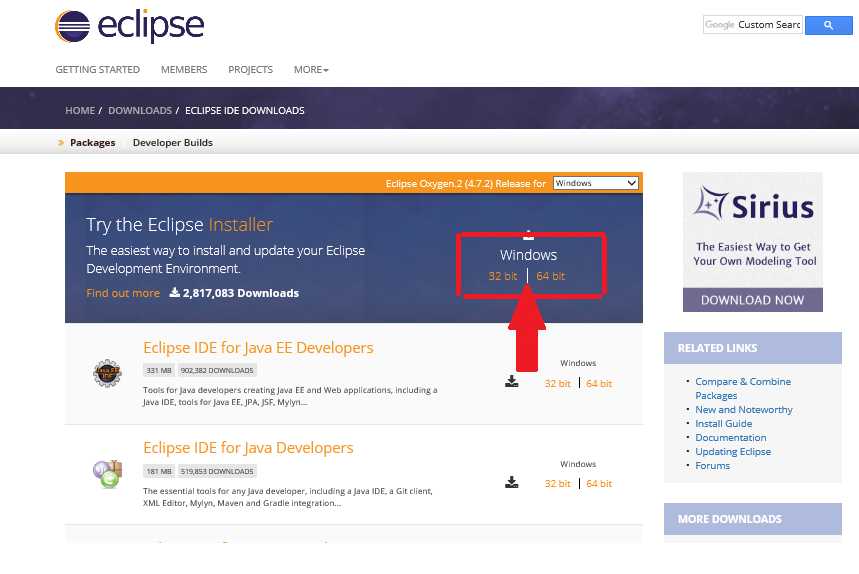Open Install Guide link
The image size is (859, 574).
[x=724, y=423]
